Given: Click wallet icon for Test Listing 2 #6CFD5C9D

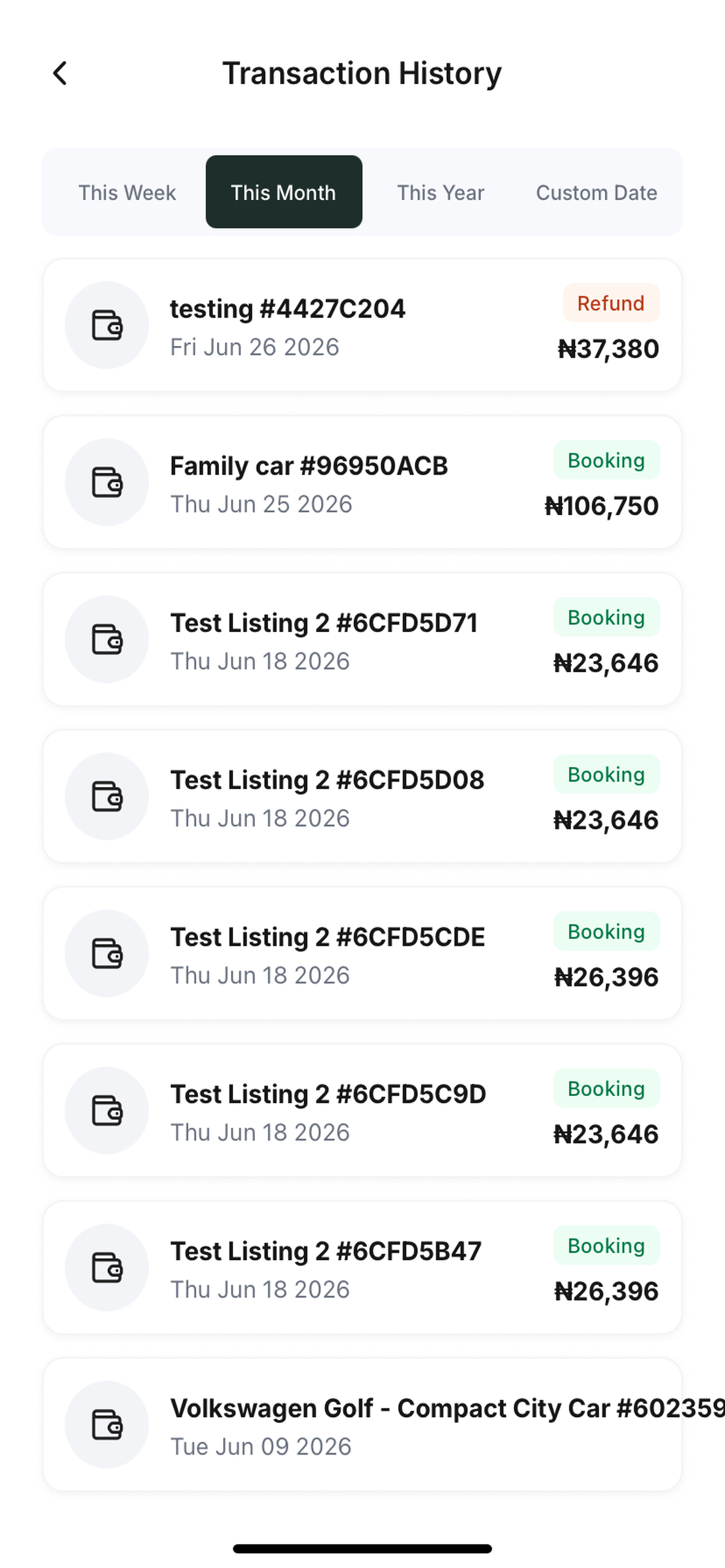Looking at the screenshot, I should (107, 1110).
